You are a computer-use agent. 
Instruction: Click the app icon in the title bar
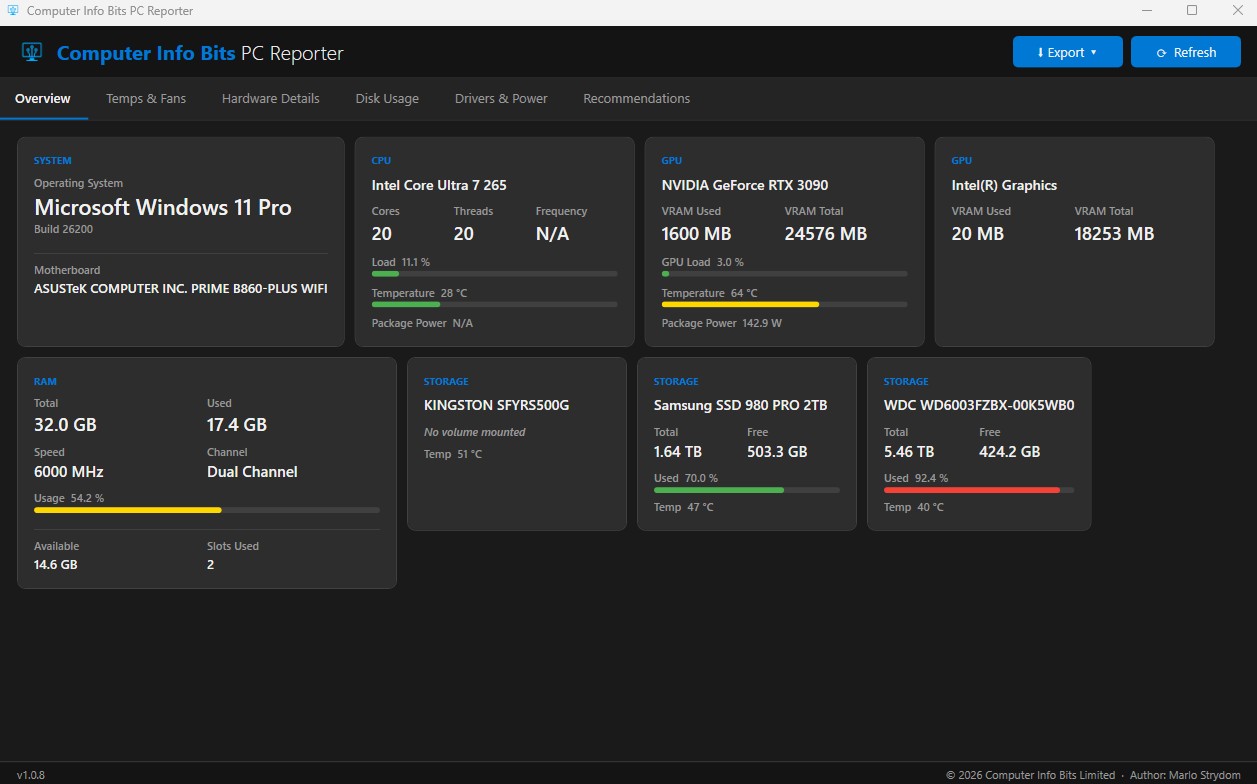11,11
